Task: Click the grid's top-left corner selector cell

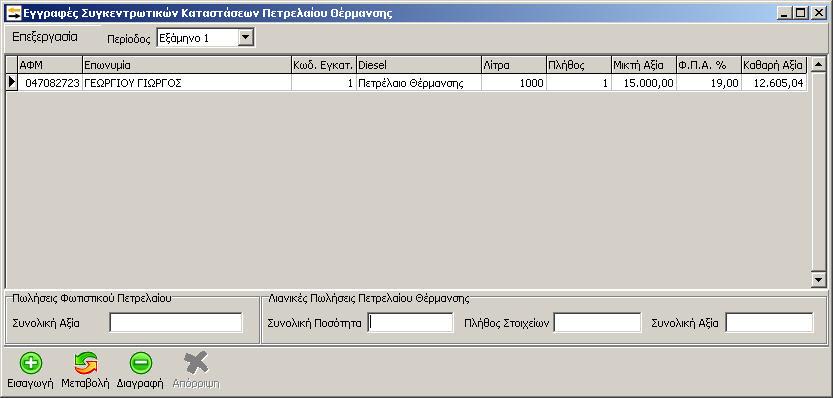Action: pos(12,65)
